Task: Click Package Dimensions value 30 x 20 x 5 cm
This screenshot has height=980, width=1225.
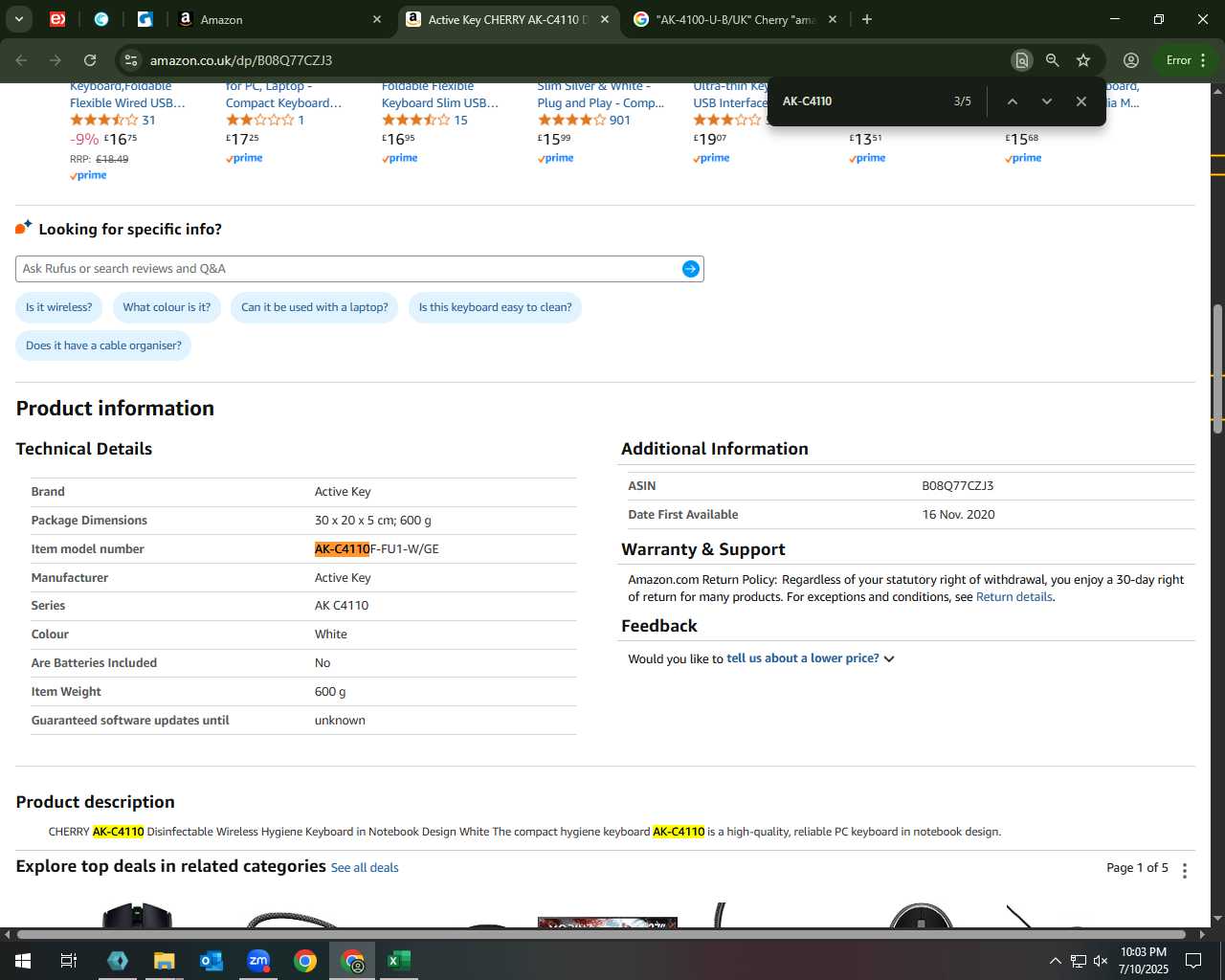Action: click(373, 521)
